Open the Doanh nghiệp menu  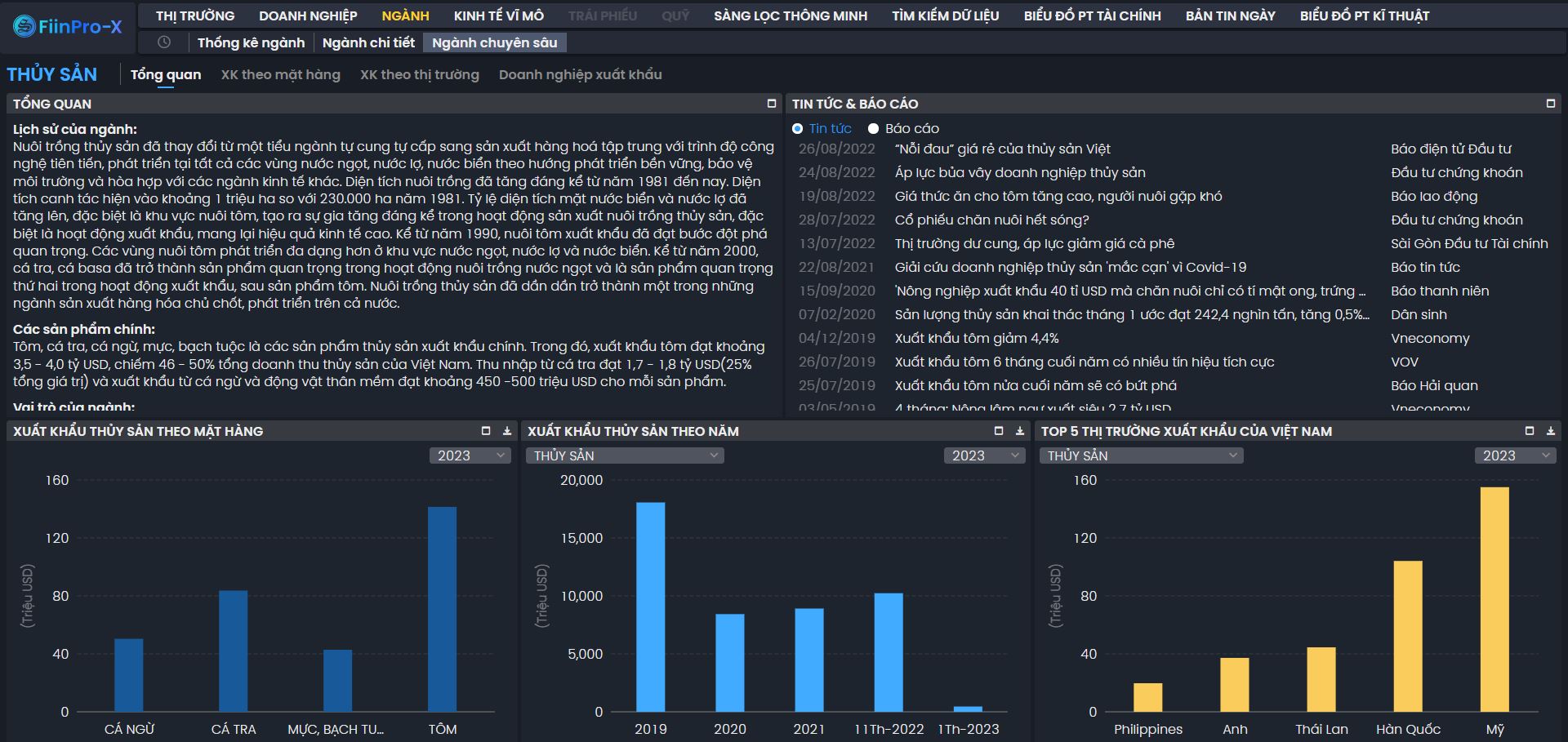coord(308,16)
